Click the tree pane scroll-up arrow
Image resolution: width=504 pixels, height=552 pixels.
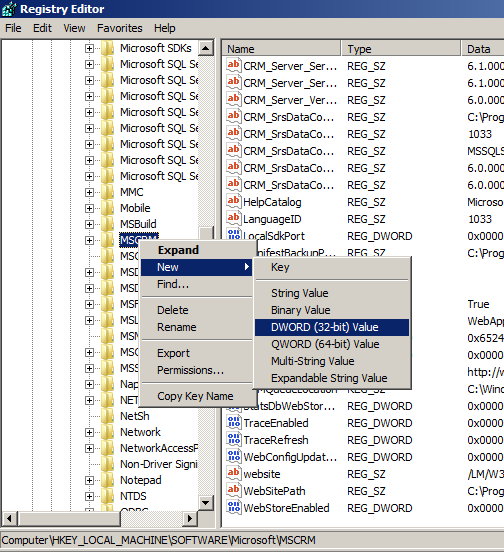tap(206, 48)
